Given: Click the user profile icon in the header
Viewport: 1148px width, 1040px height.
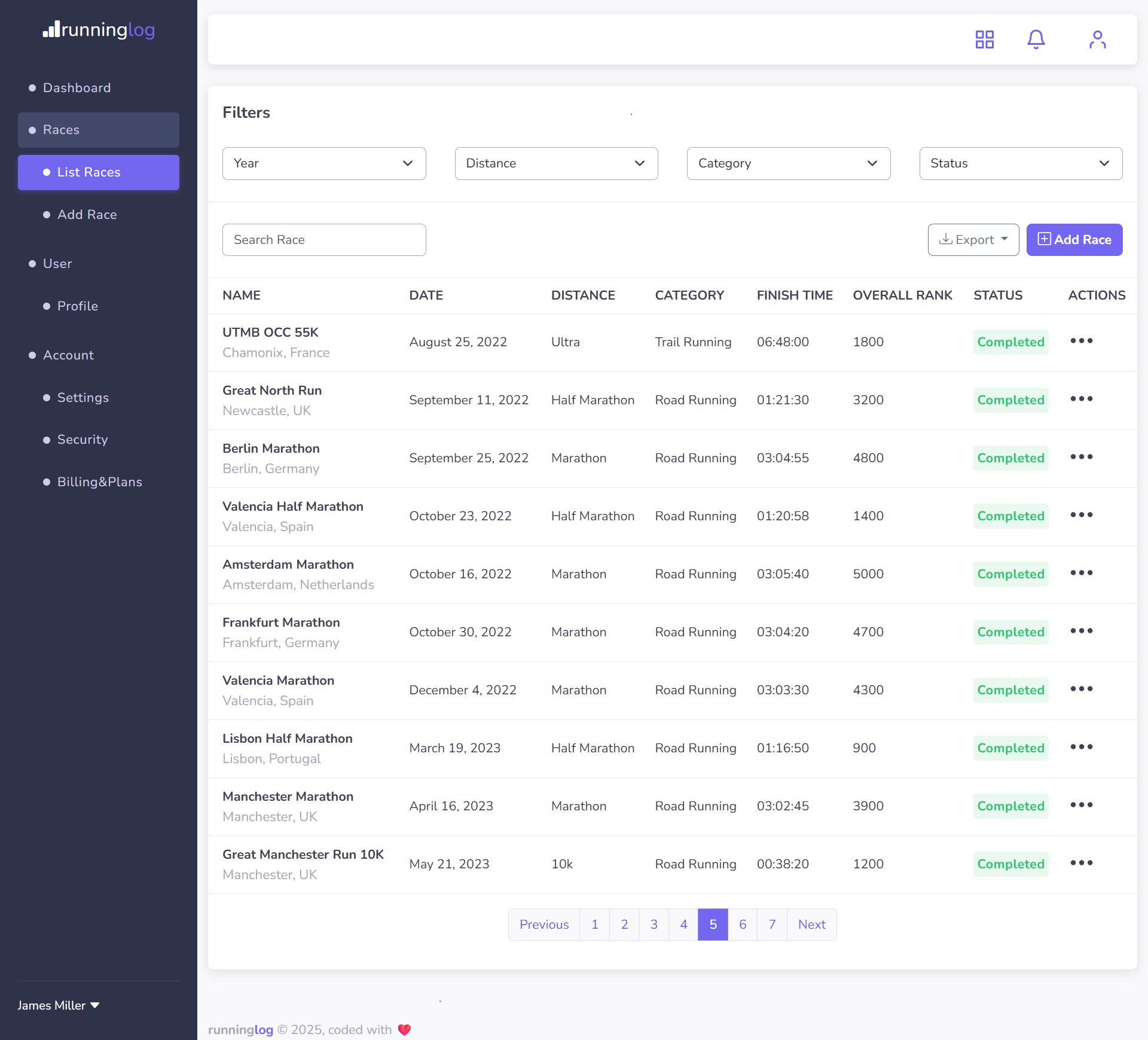Looking at the screenshot, I should (x=1097, y=39).
